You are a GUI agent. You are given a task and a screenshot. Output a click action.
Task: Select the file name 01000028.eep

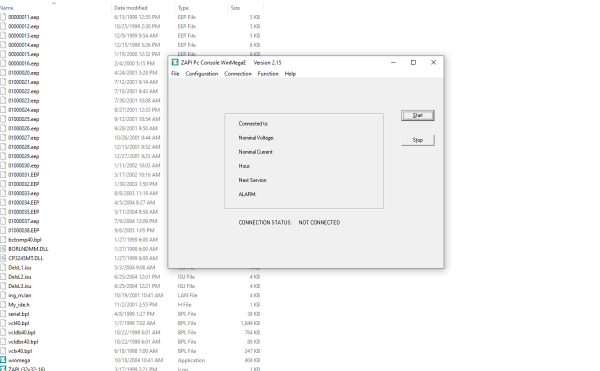click(x=24, y=147)
